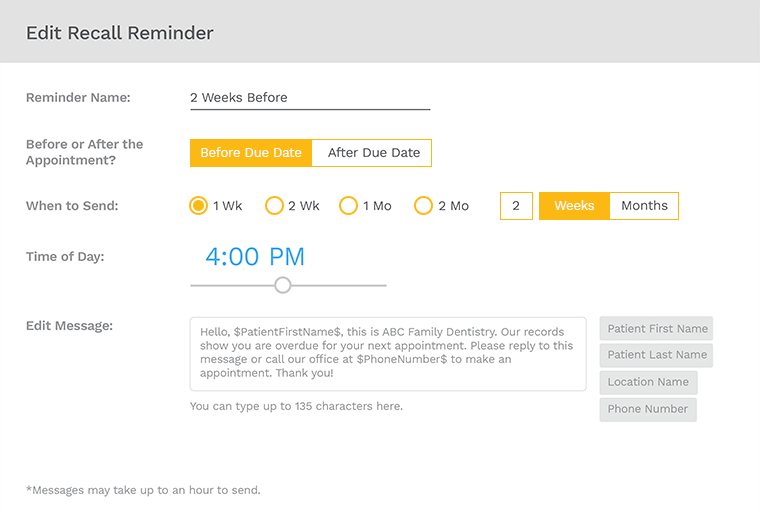Screen dimensions: 760x522
Task: Click the Reminder Name text field
Action: point(310,98)
